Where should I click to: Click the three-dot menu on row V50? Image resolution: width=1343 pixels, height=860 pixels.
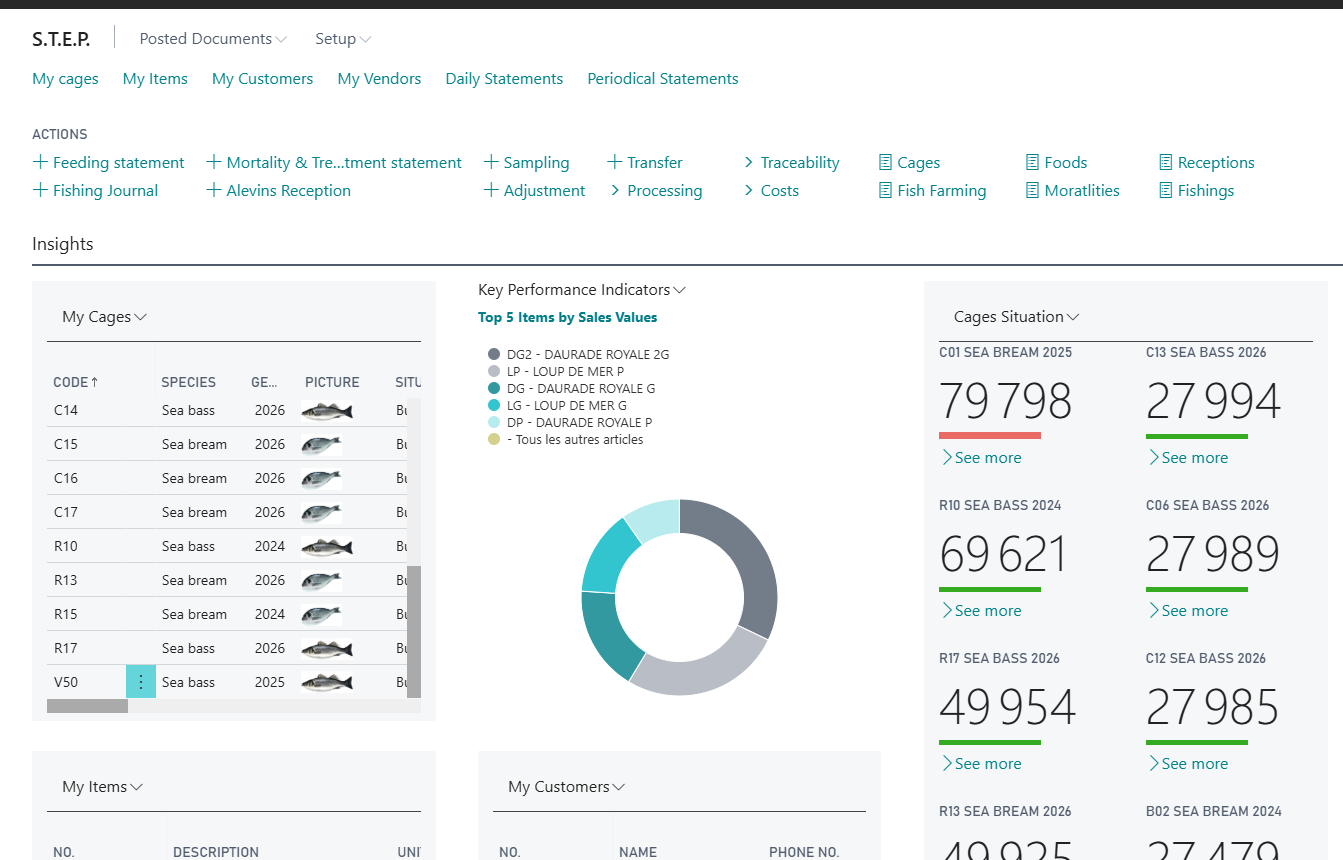(x=141, y=682)
